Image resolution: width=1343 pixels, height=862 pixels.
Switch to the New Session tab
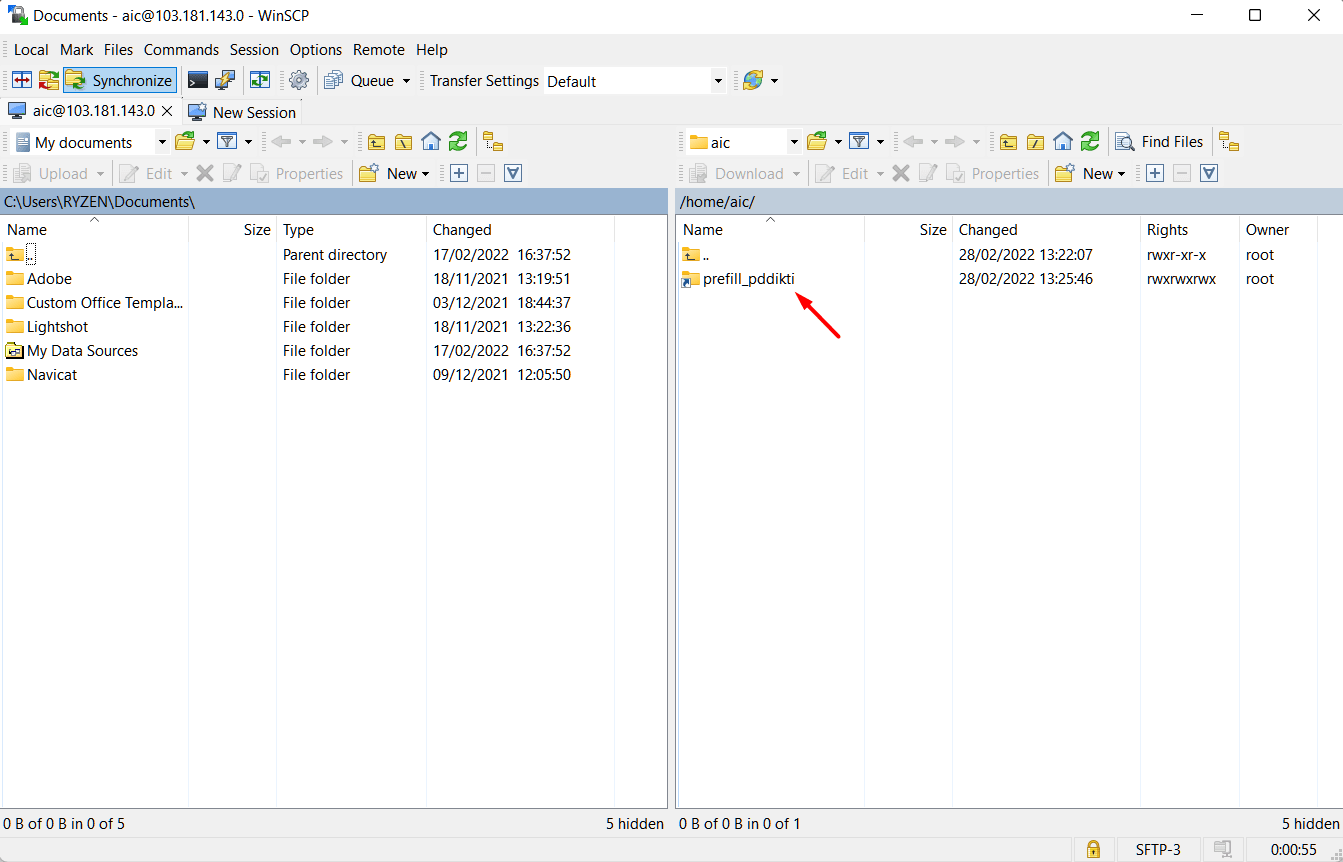(x=243, y=112)
